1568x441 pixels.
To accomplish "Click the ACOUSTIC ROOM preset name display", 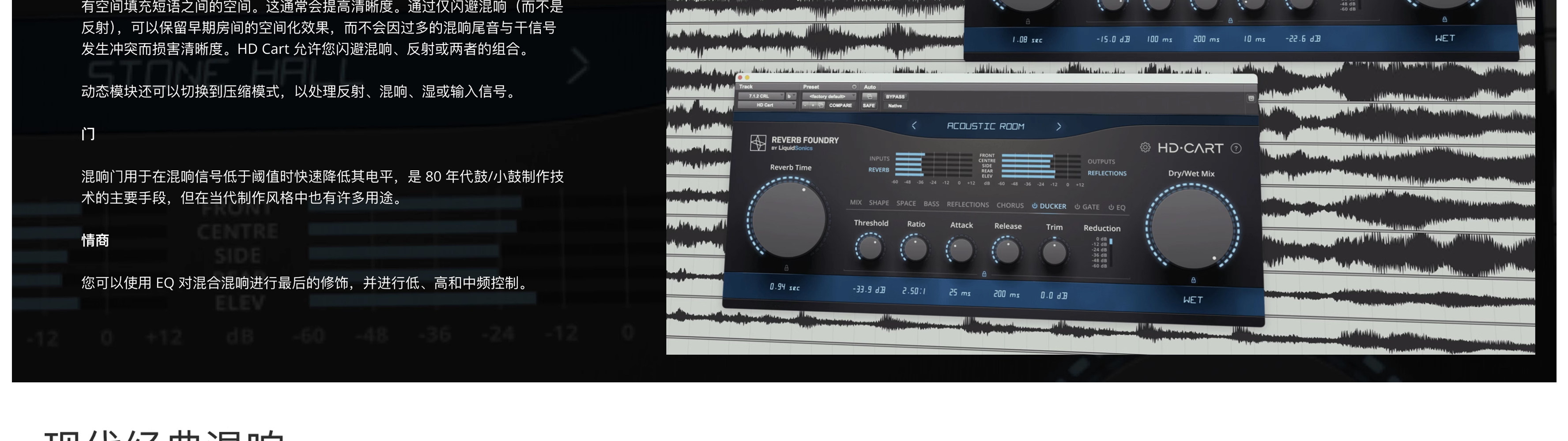I will tap(985, 126).
